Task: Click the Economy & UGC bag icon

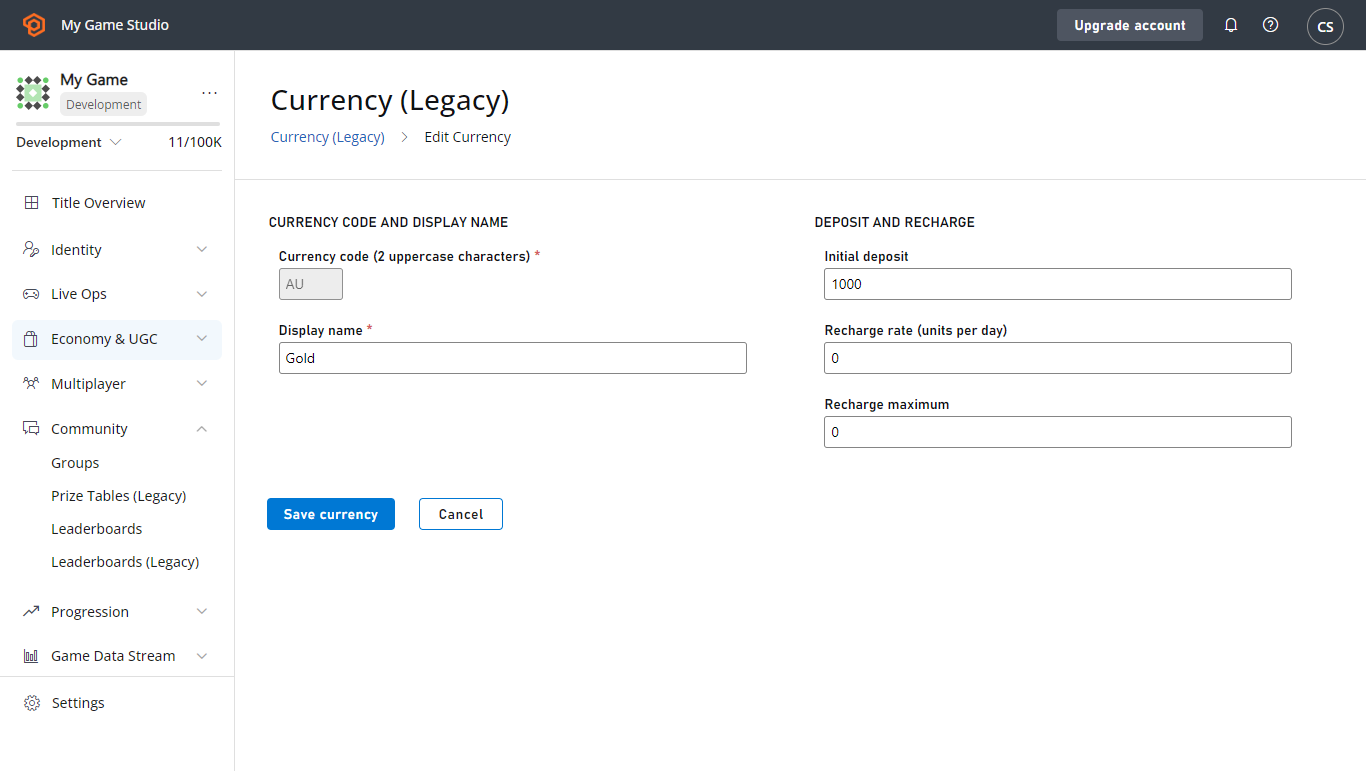Action: click(x=31, y=339)
